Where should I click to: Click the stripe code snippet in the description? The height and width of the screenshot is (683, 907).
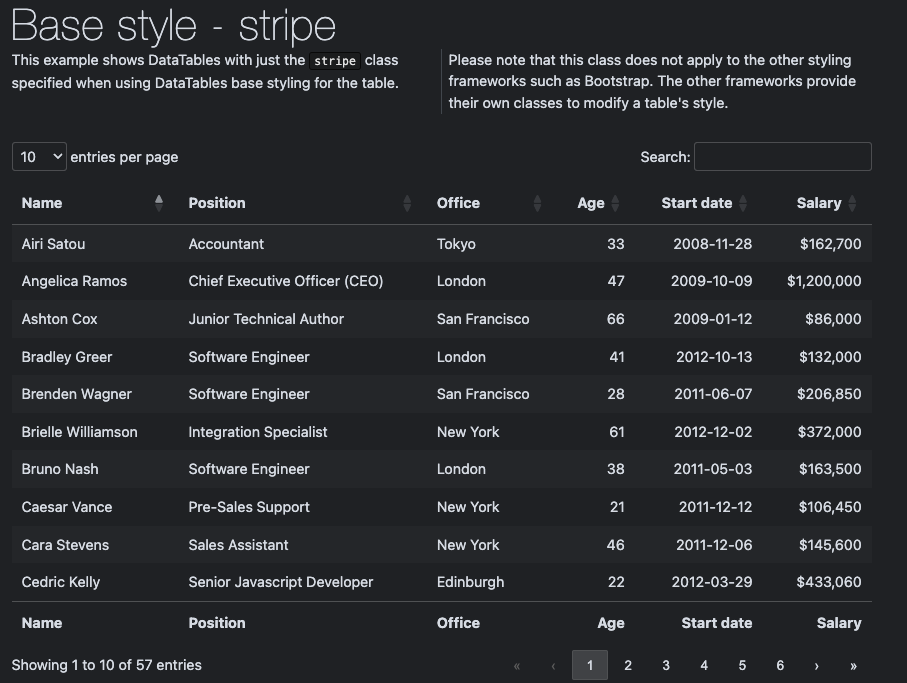coord(335,60)
